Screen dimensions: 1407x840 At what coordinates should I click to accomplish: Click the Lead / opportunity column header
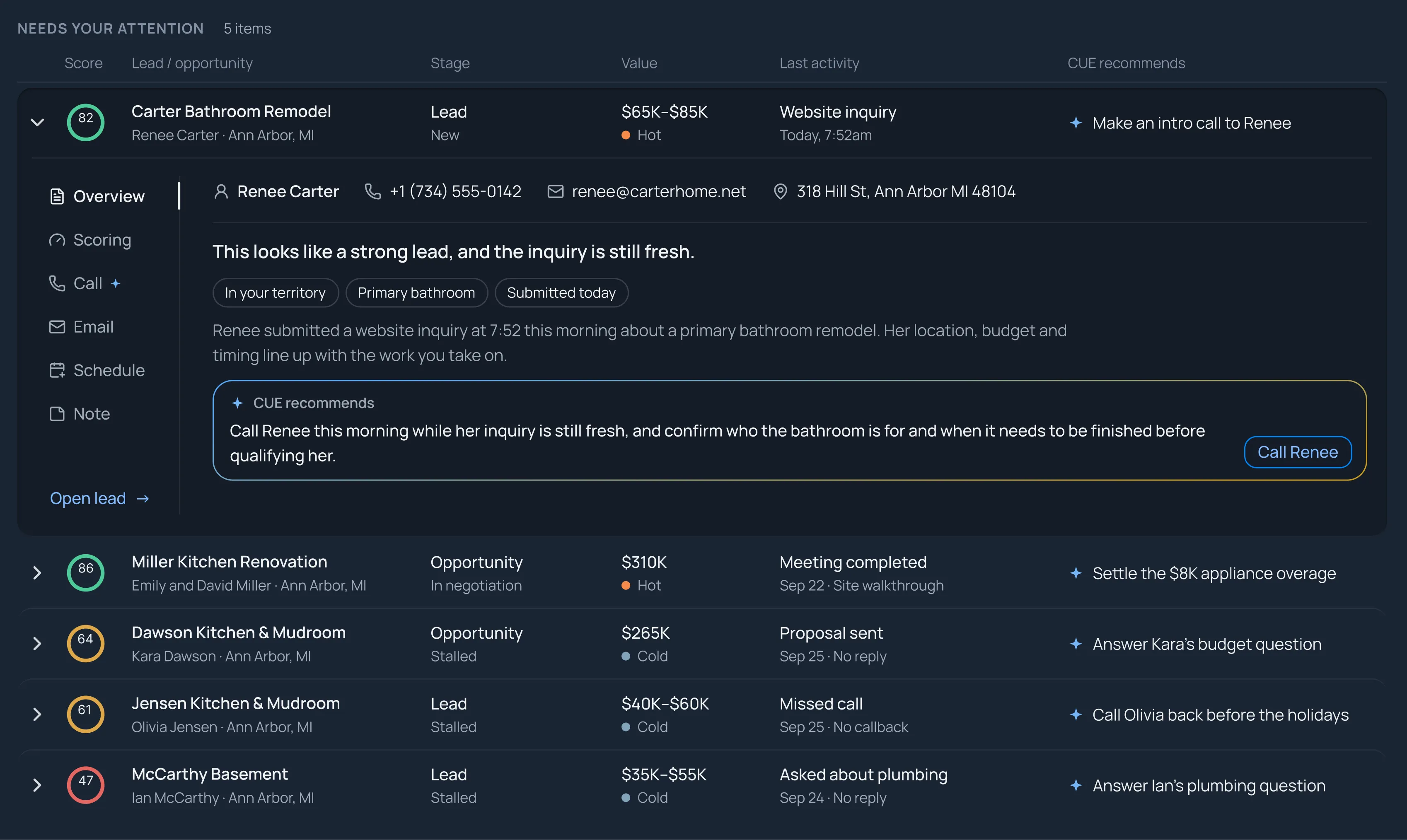(192, 63)
